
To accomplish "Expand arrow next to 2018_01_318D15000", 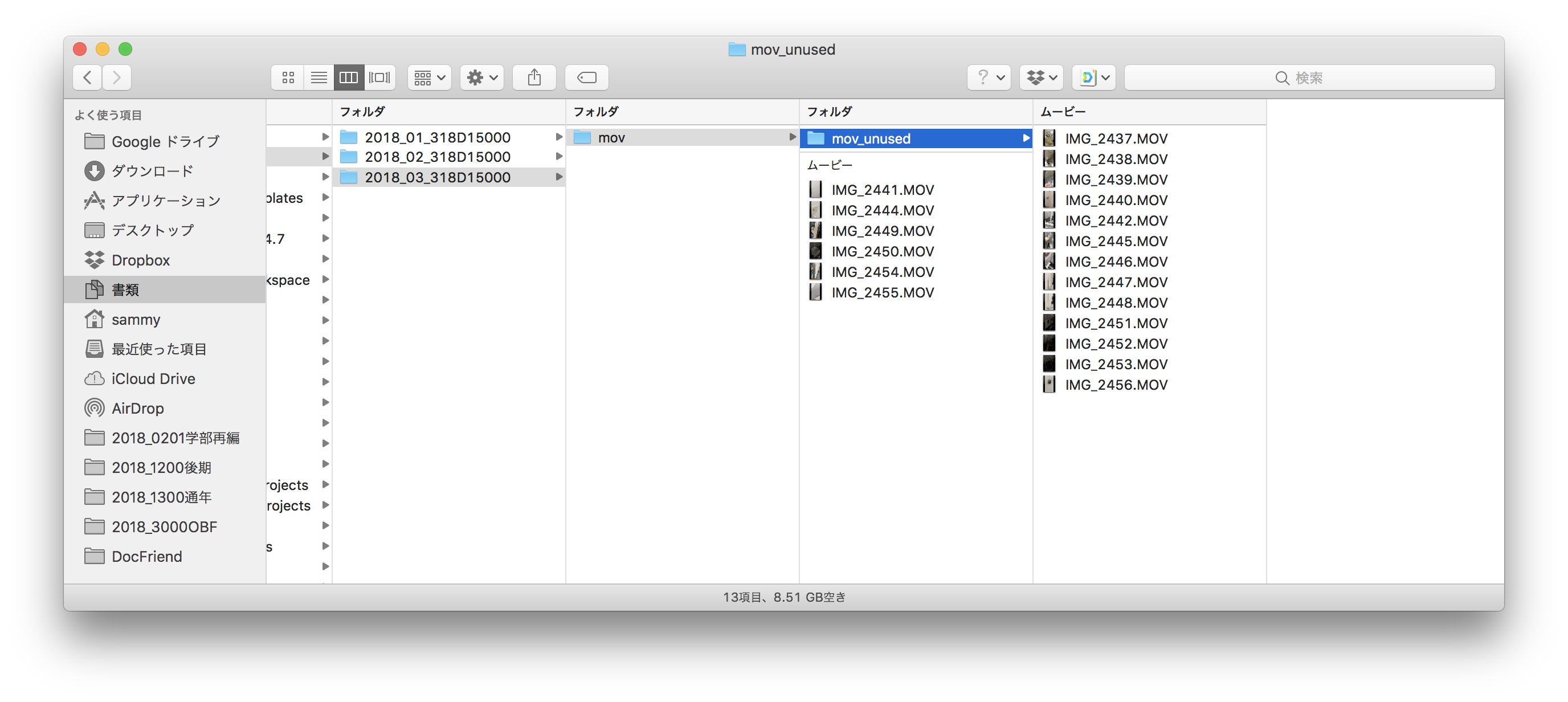I will [x=558, y=137].
